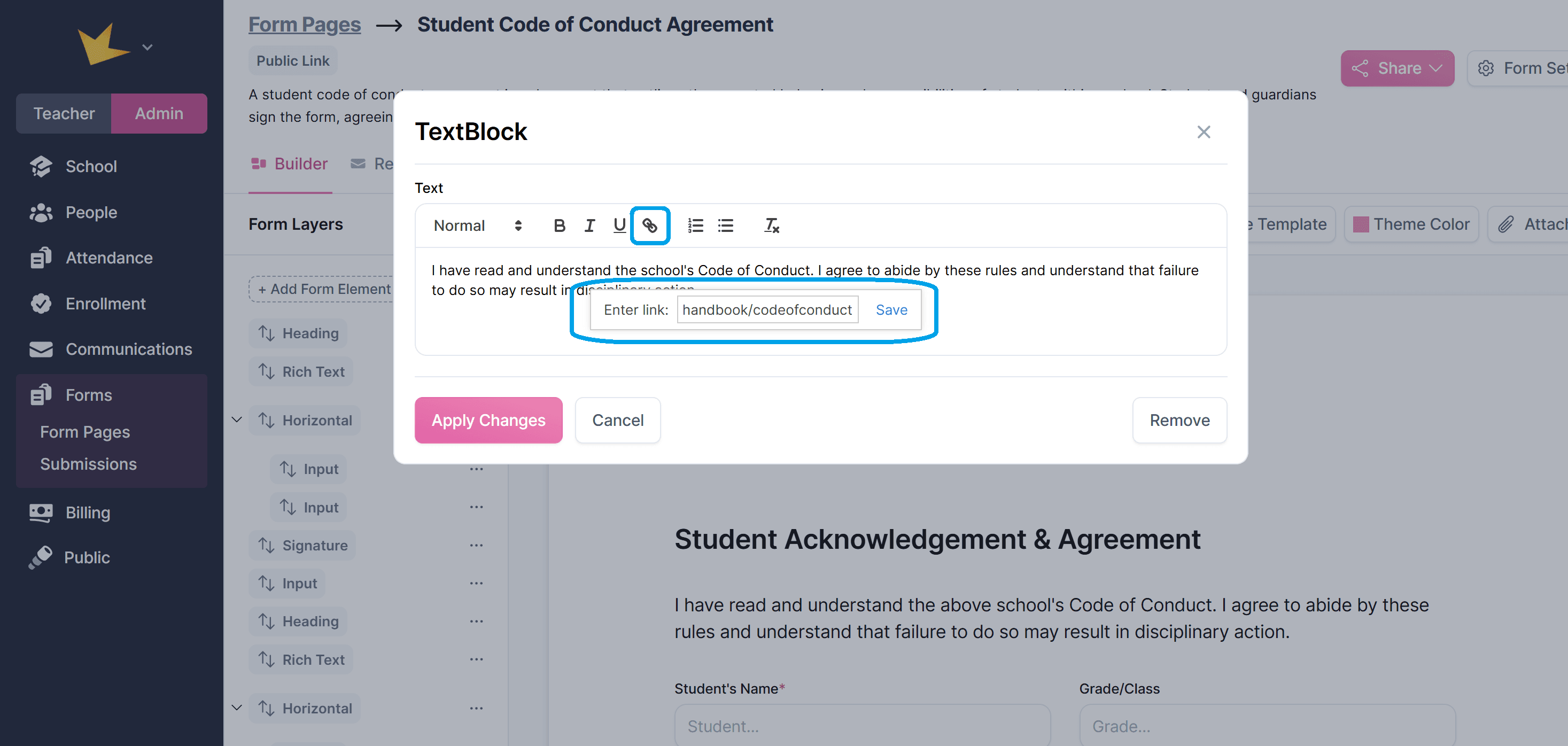Toggle bold formatting in text editor
The image size is (1568, 746).
(559, 226)
